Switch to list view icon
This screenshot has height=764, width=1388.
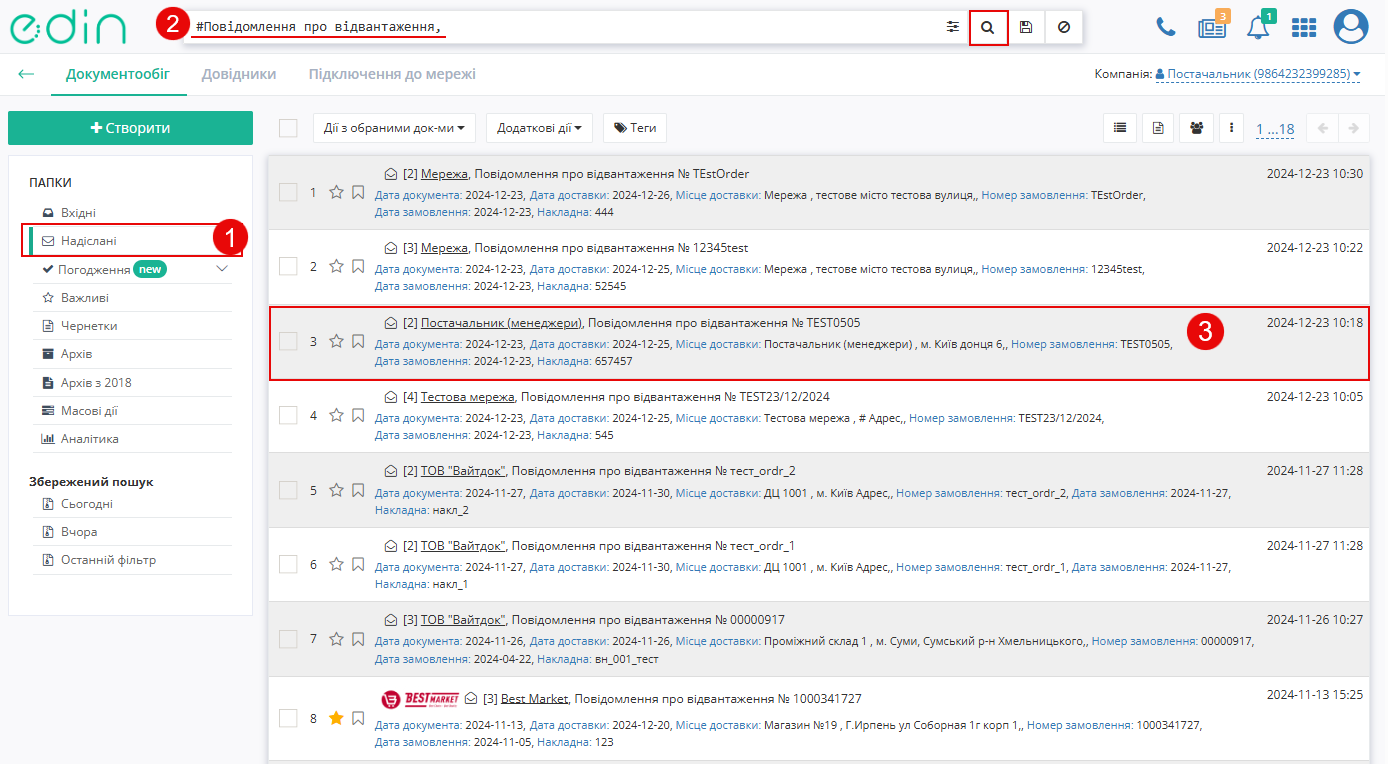point(1120,128)
